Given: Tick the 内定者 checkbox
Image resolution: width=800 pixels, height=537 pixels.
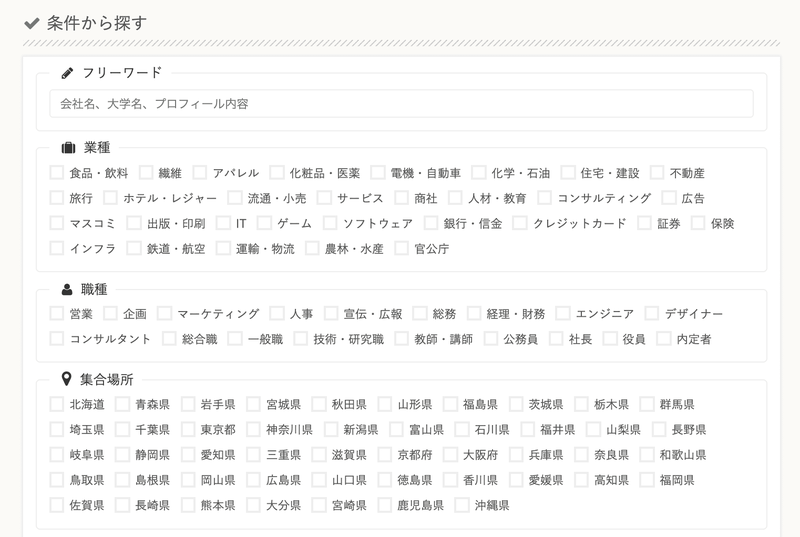Looking at the screenshot, I should coord(663,339).
